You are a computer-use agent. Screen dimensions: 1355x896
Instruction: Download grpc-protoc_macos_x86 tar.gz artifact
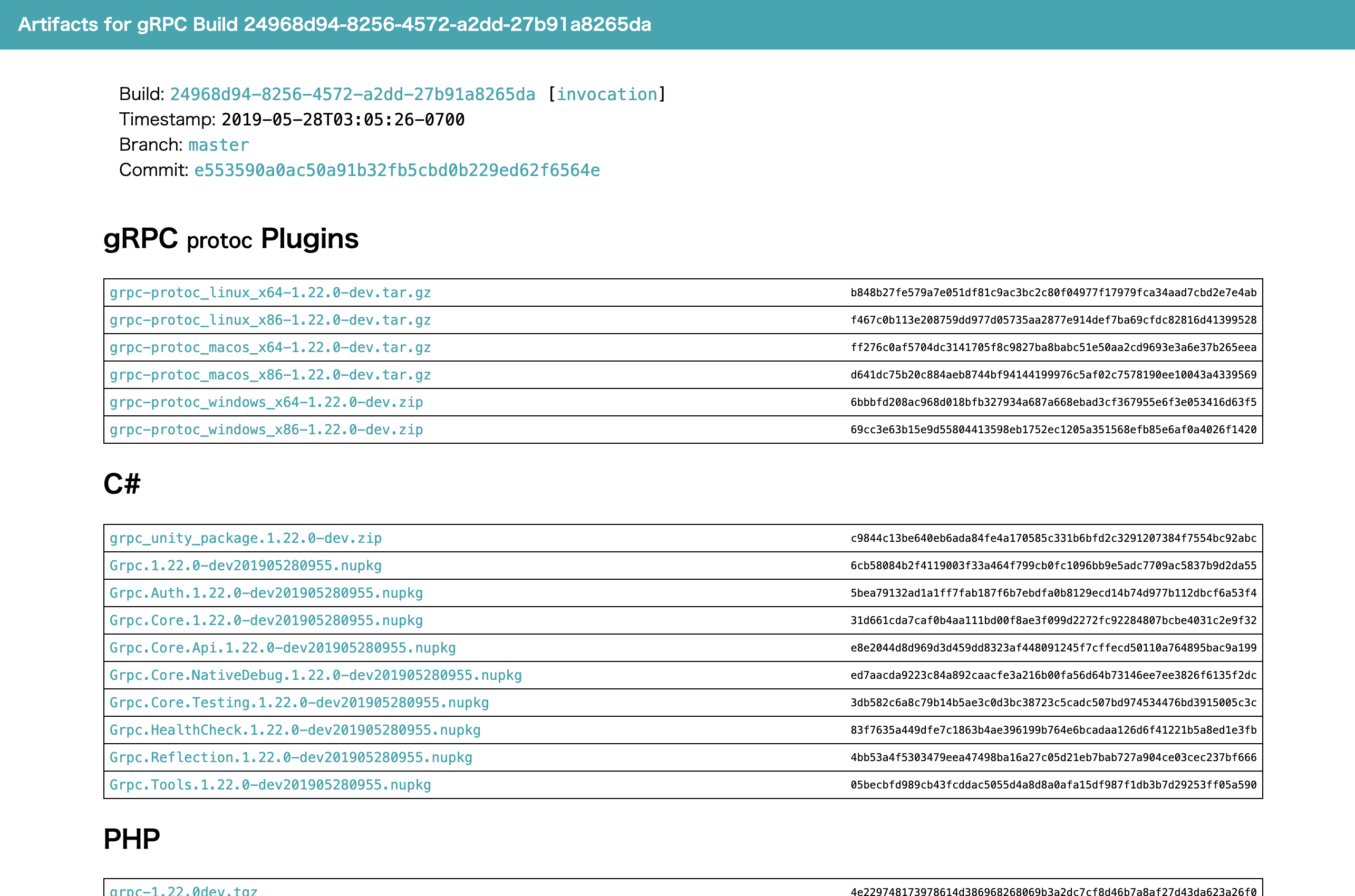pyautogui.click(x=270, y=375)
